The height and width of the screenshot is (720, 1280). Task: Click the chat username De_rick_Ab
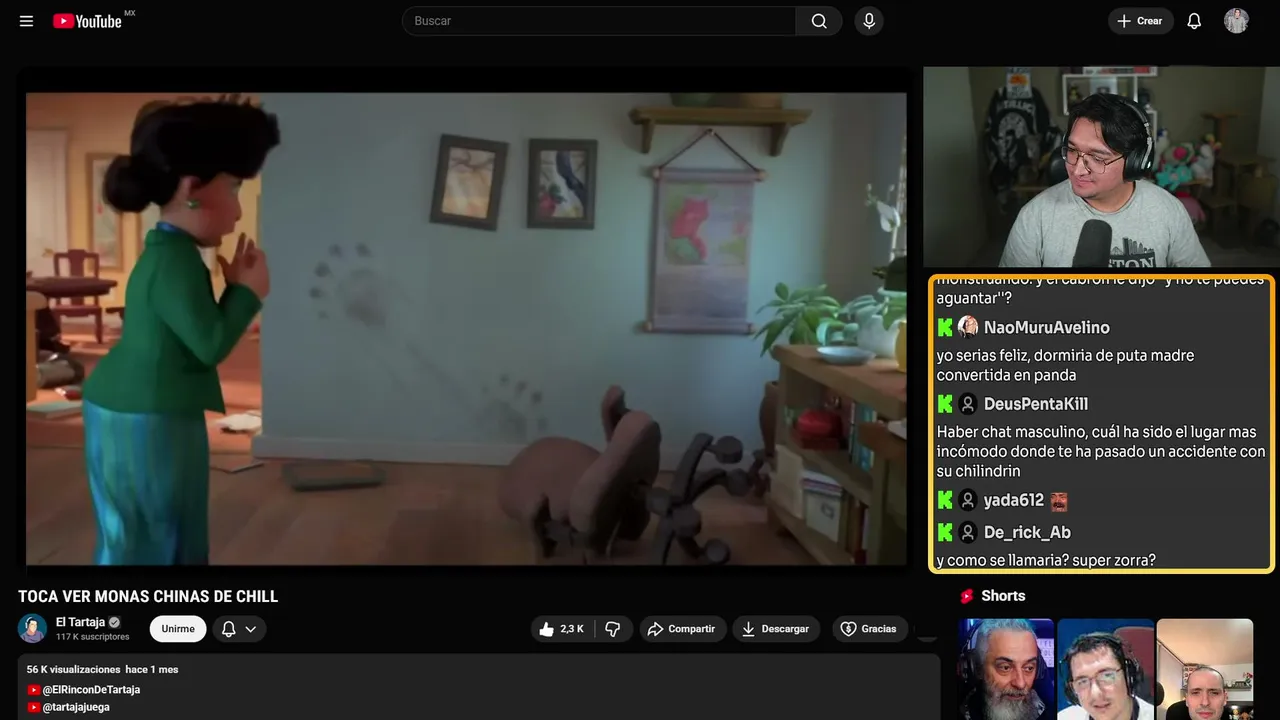tap(1027, 532)
